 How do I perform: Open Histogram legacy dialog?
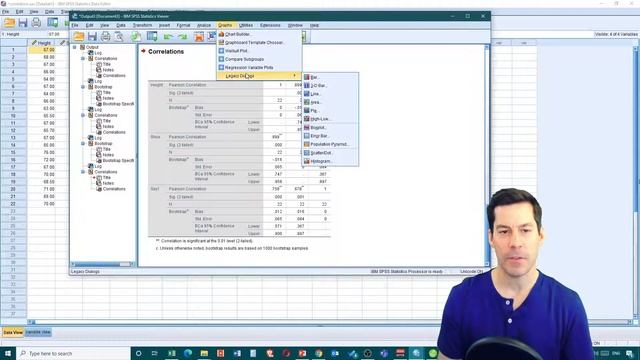click(x=330, y=161)
